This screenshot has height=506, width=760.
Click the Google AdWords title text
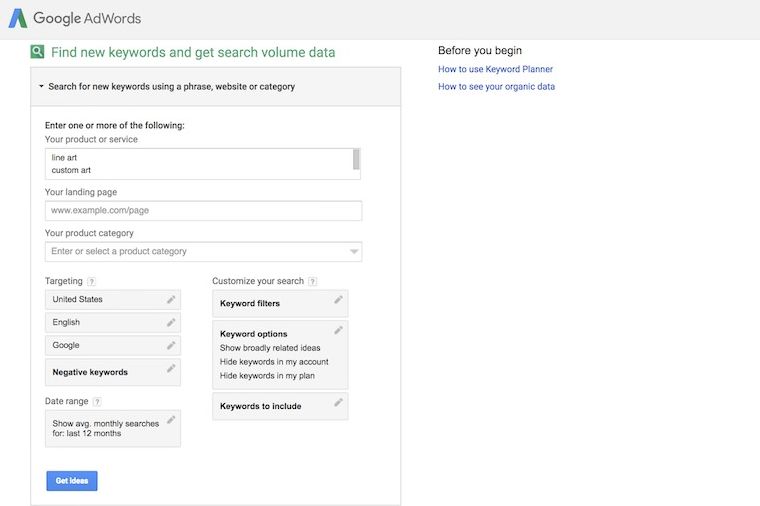87,18
